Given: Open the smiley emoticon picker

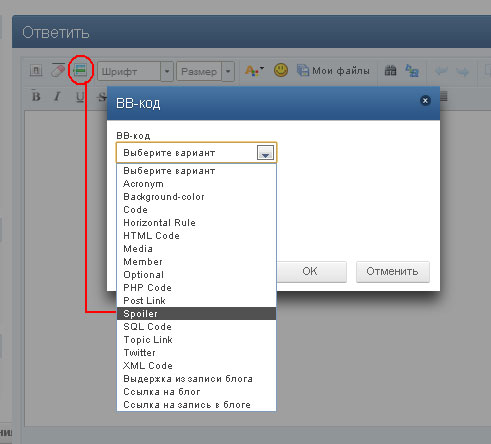Looking at the screenshot, I should click(281, 70).
